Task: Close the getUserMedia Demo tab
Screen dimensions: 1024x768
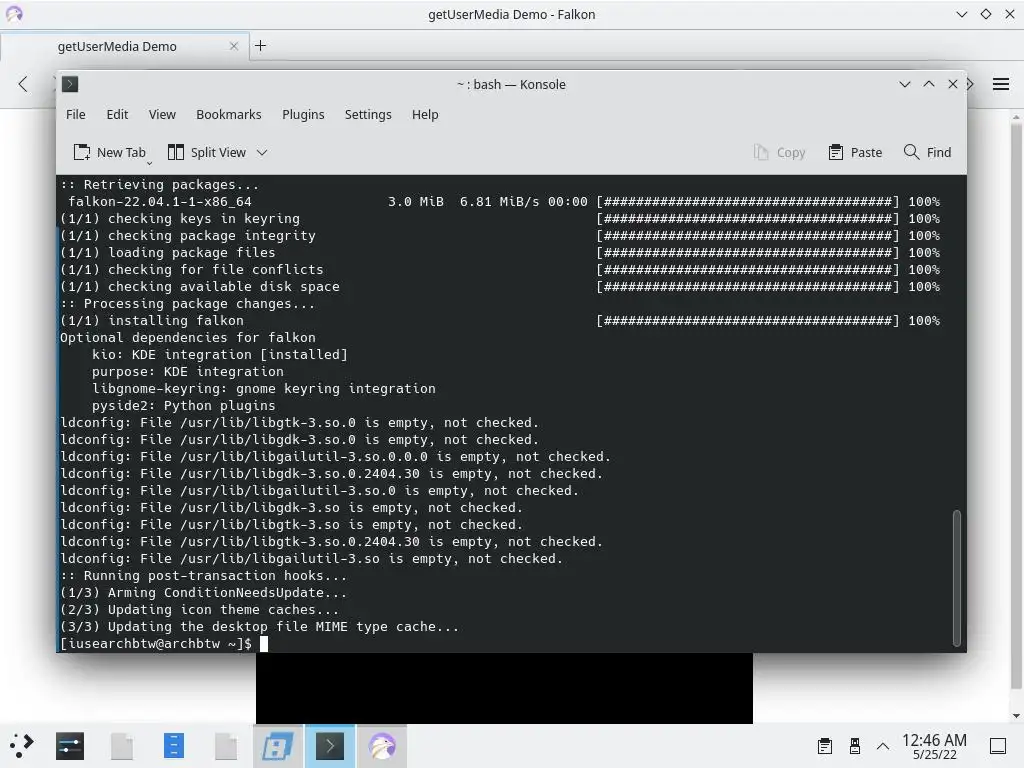Action: coord(234,46)
